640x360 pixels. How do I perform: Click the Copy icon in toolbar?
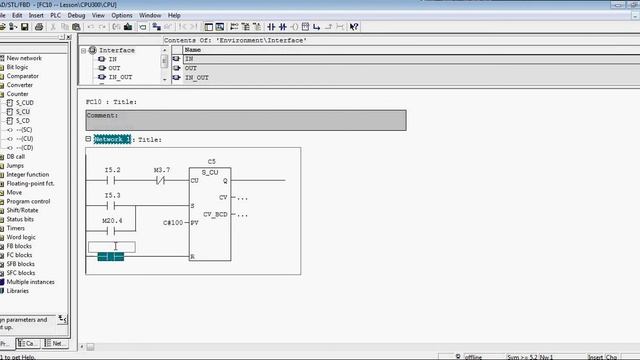[64, 27]
